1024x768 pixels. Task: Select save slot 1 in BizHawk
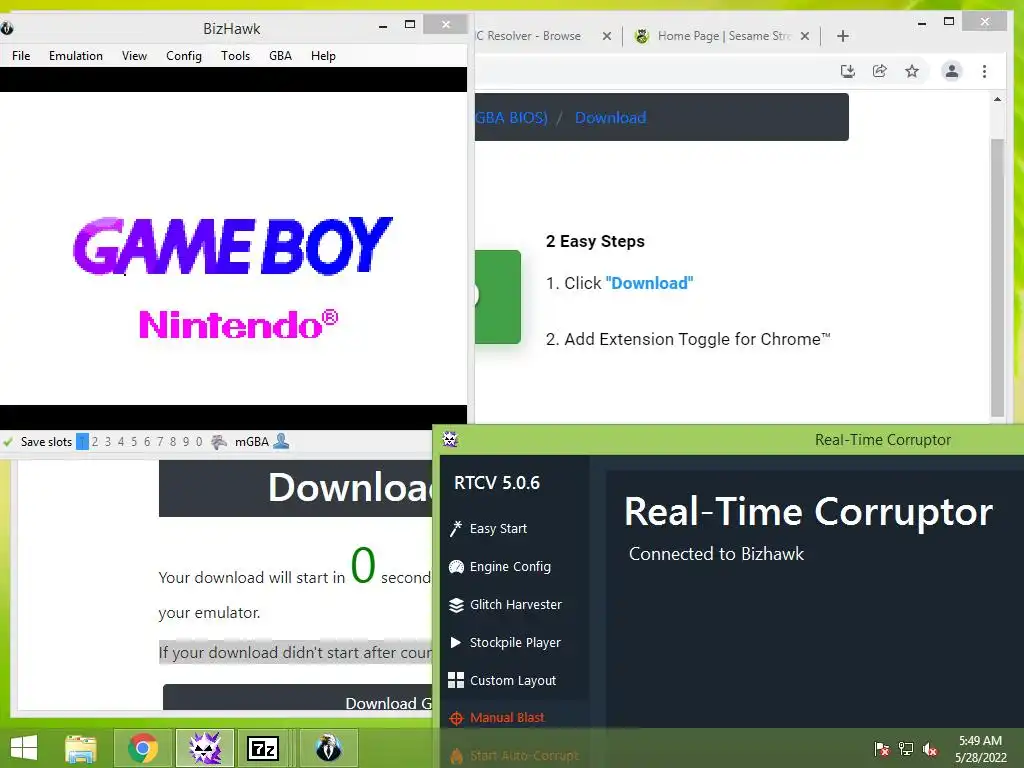(x=82, y=441)
